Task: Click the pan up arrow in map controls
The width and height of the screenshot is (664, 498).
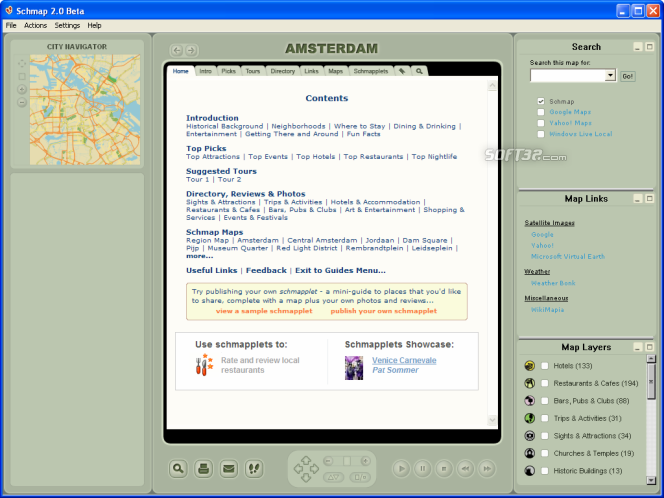Action: pos(306,459)
